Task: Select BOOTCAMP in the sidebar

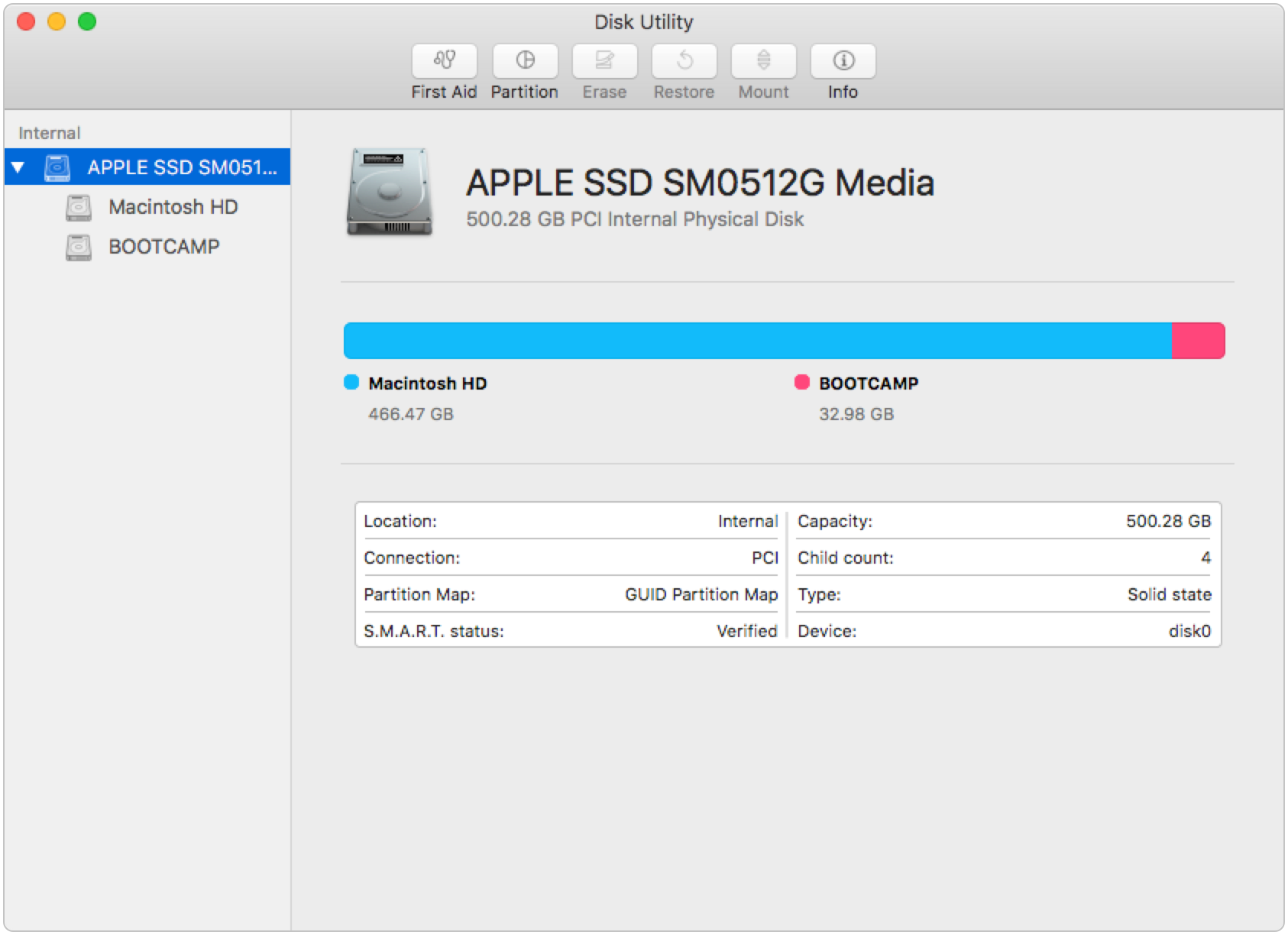Action: click(x=147, y=247)
